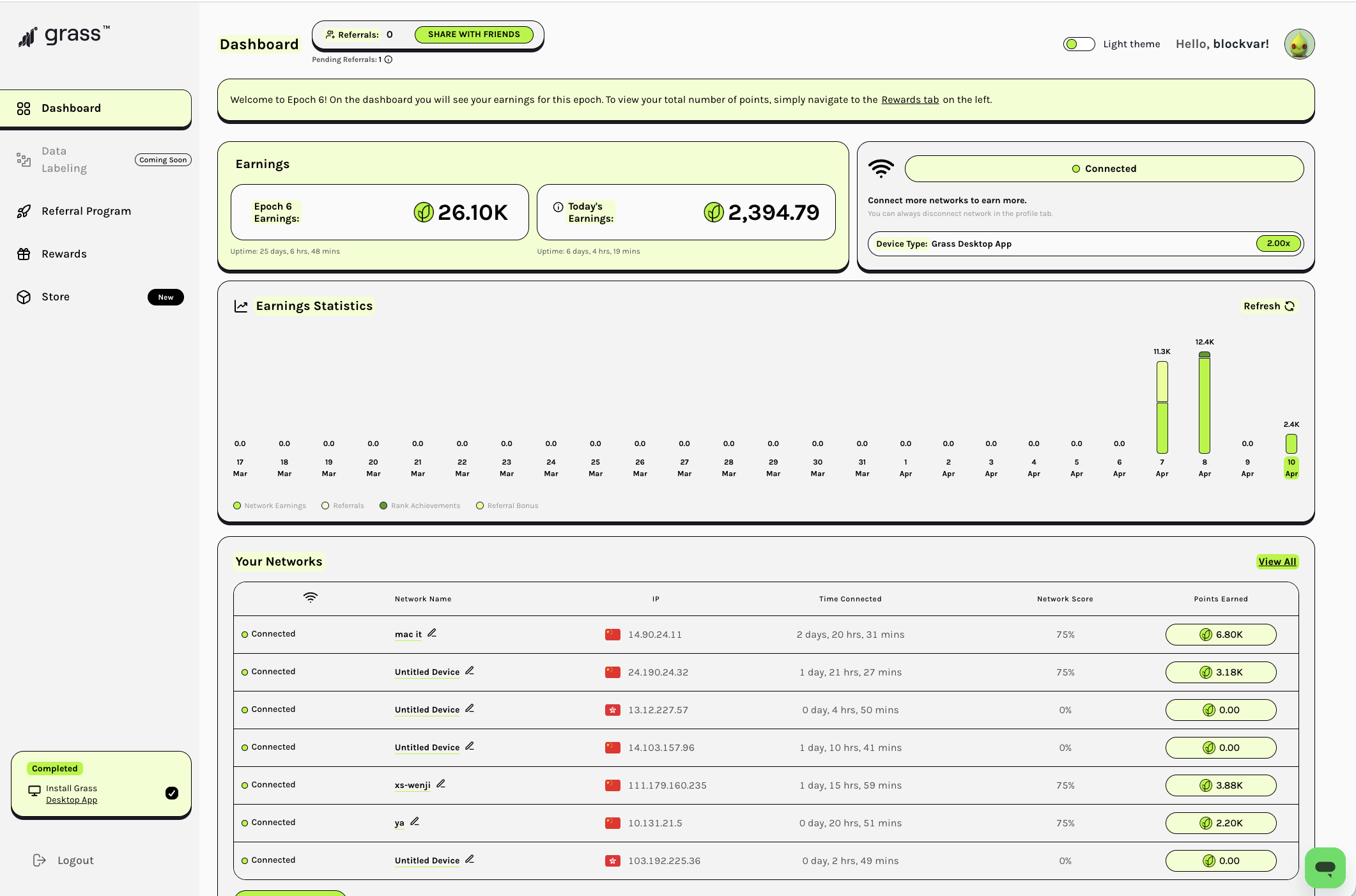
Task: Edit name of device 103.192.225.36
Action: [470, 859]
